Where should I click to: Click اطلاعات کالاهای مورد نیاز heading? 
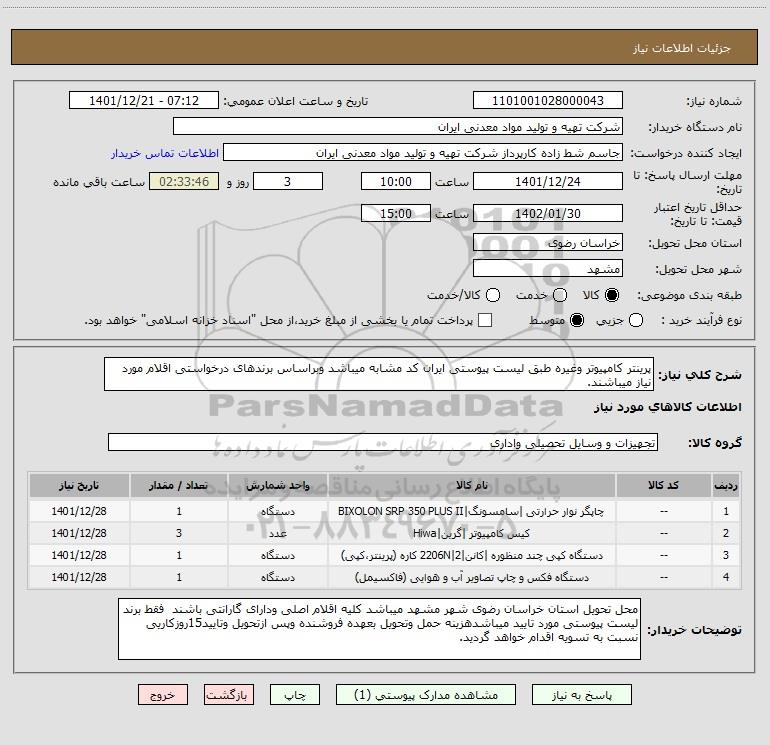668,407
